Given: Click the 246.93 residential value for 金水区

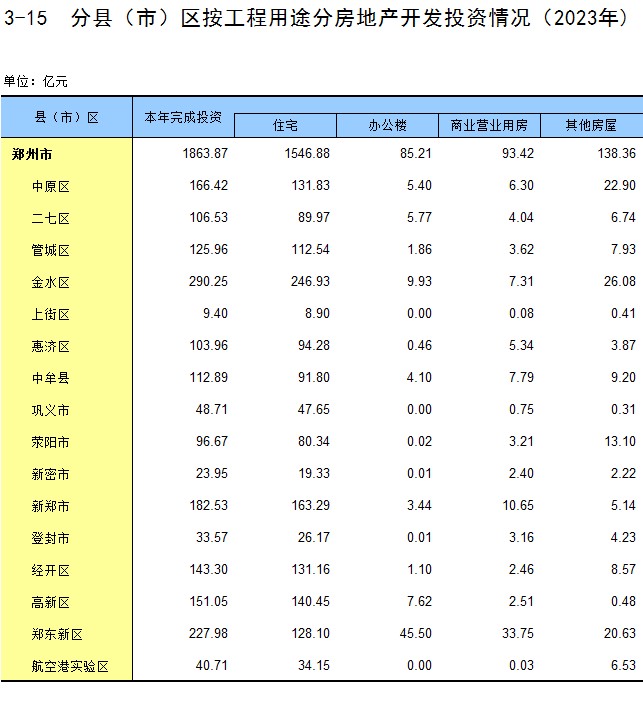Looking at the screenshot, I should 308,282.
